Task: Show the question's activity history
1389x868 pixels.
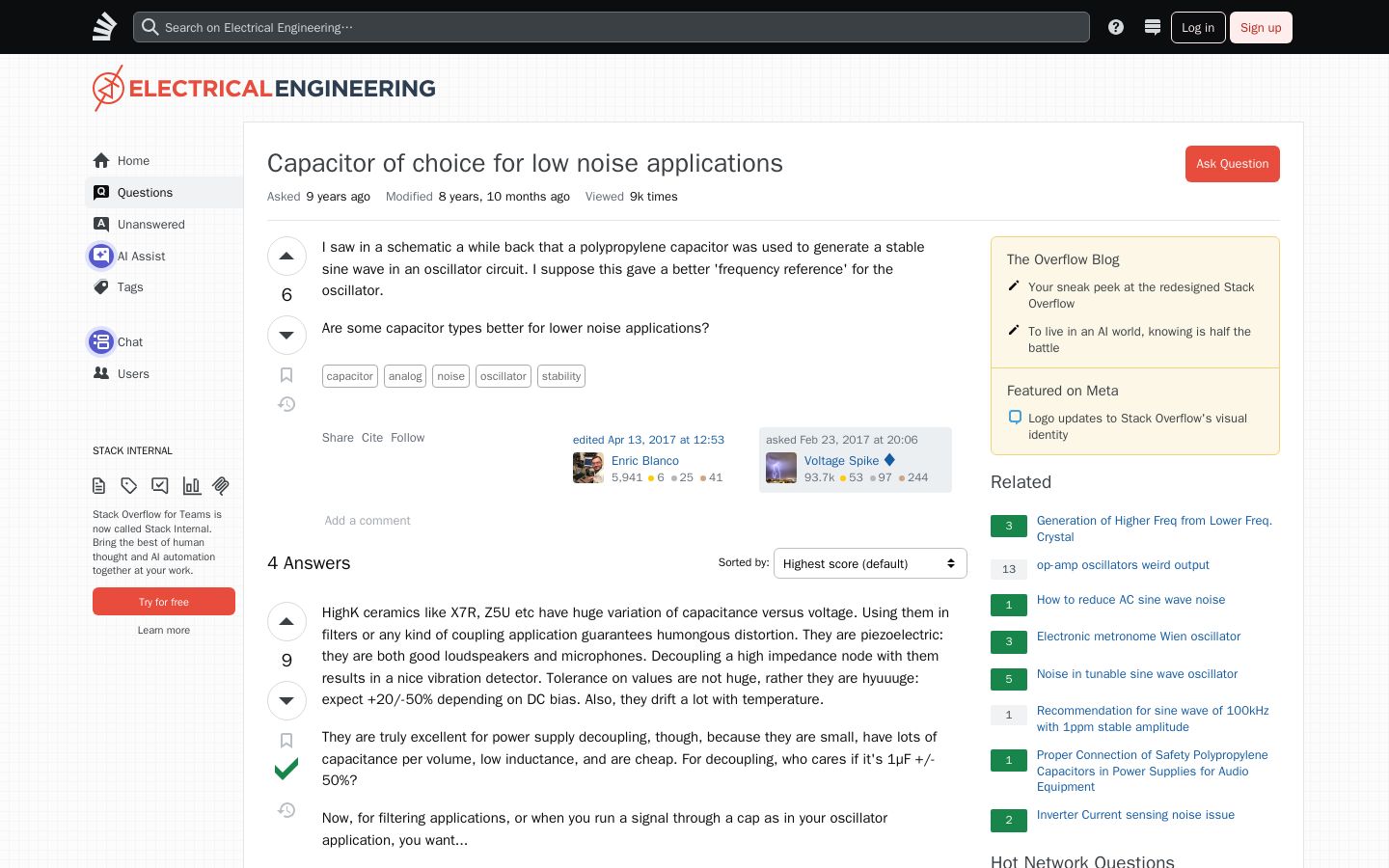Action: click(286, 404)
